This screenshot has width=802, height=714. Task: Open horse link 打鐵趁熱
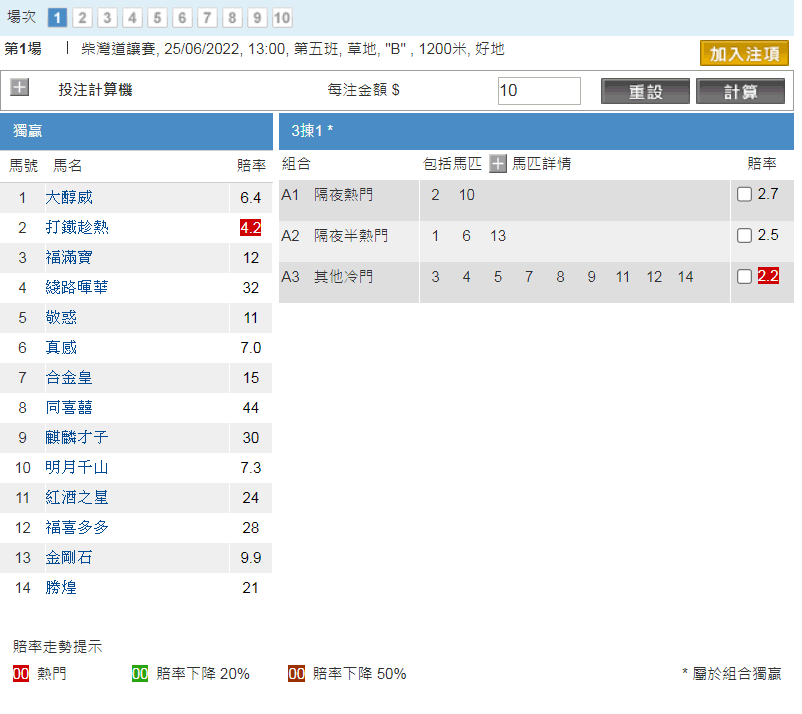(77, 228)
